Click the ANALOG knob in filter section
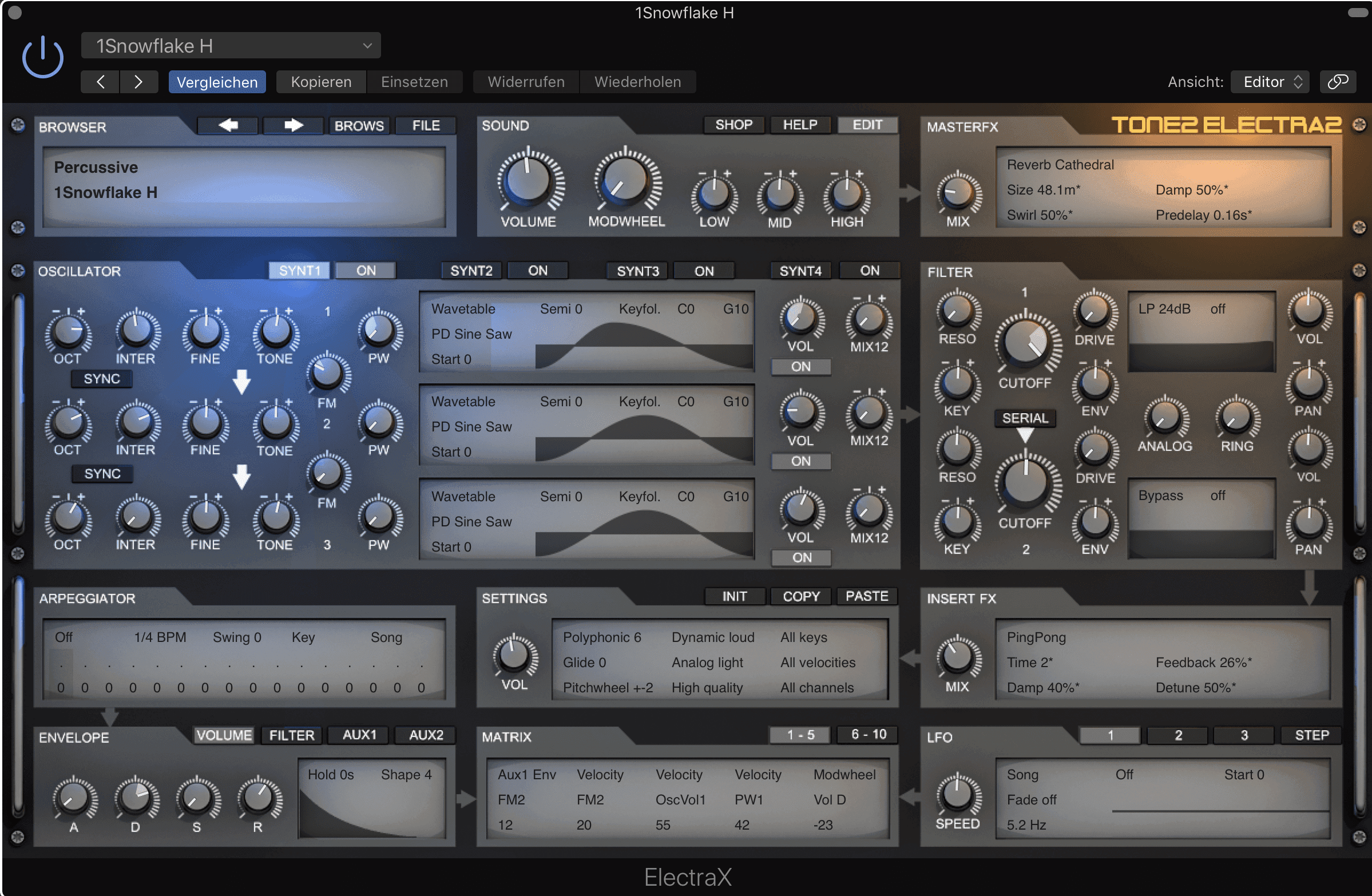 click(1164, 418)
